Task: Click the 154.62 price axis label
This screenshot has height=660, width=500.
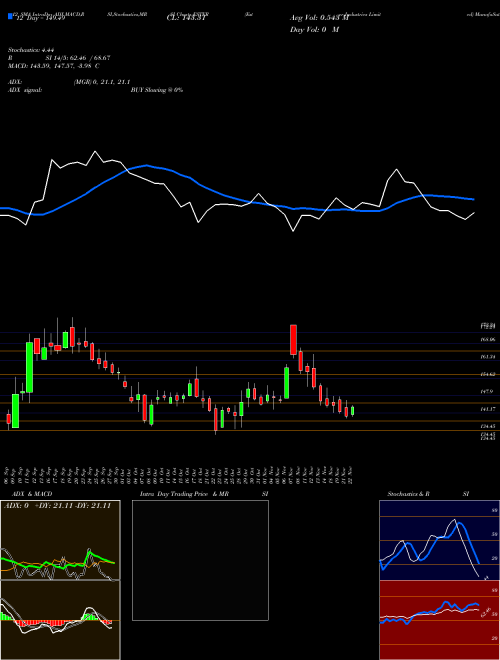Action: [x=489, y=374]
